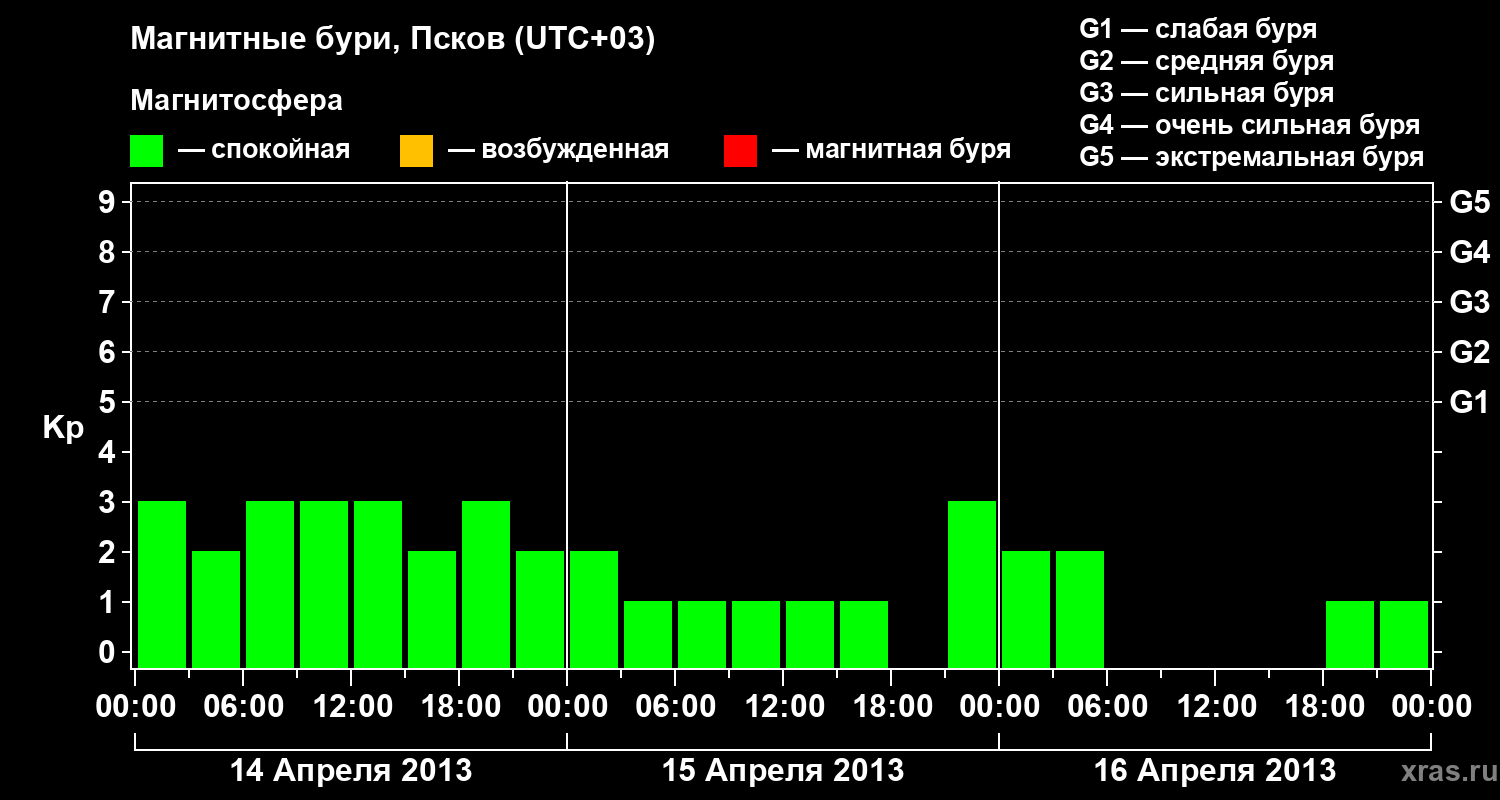The height and width of the screenshot is (800, 1500).
Task: Click the green 'спокойная' legend swatch
Action: 146,151
